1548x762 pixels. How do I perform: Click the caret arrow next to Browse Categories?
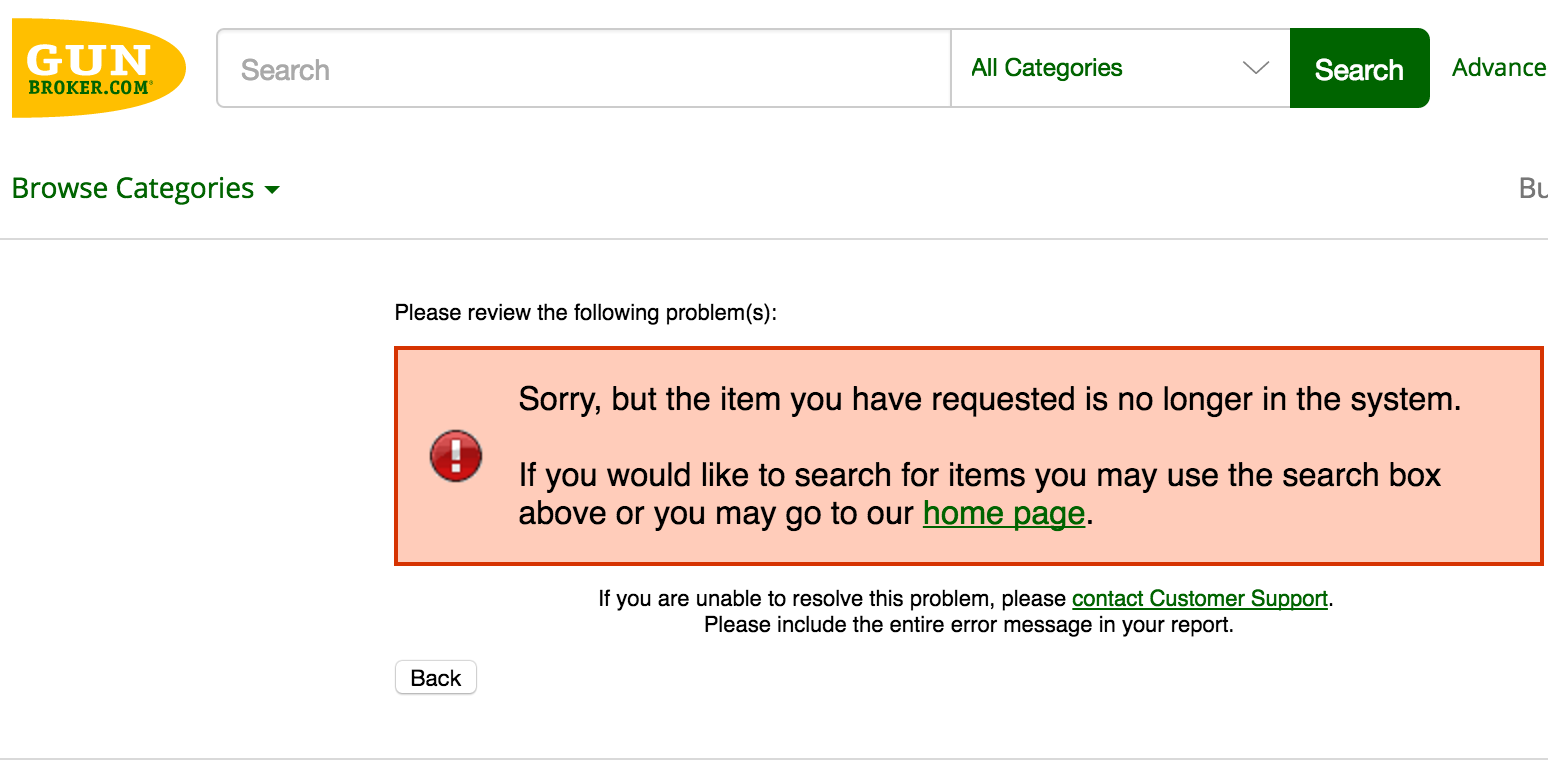[272, 190]
